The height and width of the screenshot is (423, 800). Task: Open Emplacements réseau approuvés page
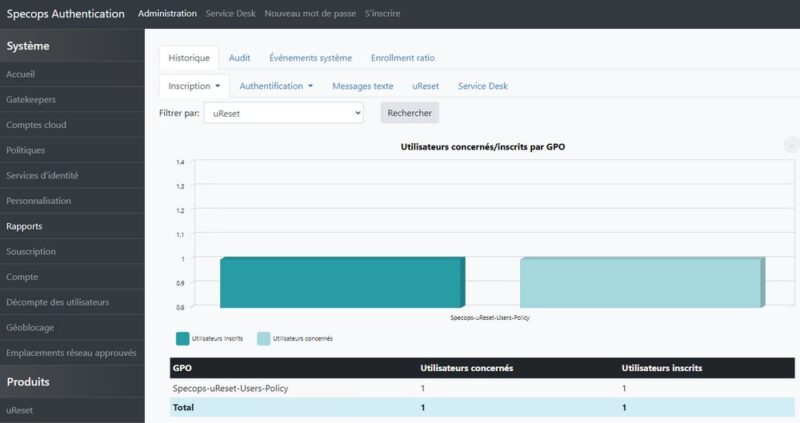[71, 352]
